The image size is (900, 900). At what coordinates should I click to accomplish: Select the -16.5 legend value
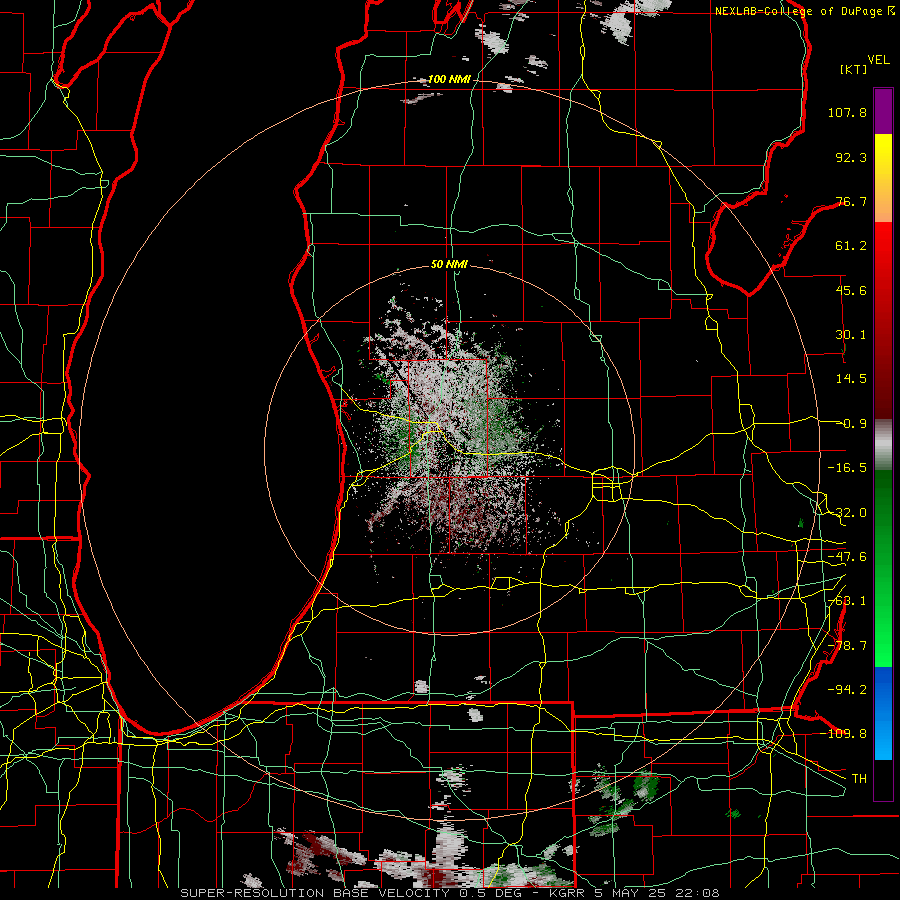click(847, 468)
